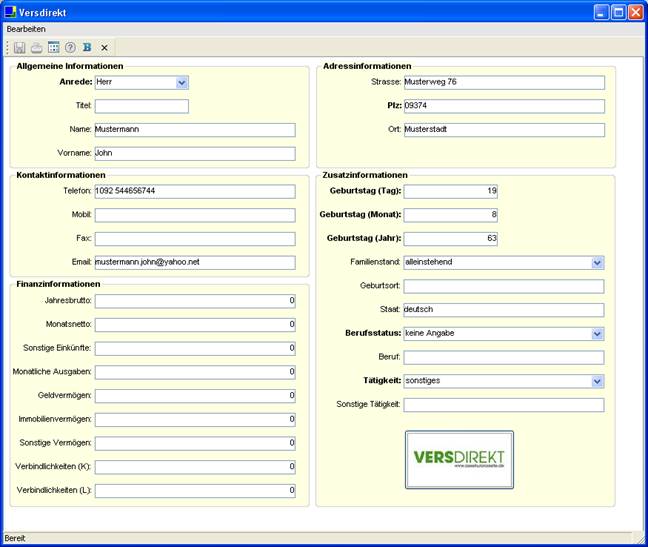Expand the Anrede dropdown
This screenshot has width=648, height=547.
[181, 83]
